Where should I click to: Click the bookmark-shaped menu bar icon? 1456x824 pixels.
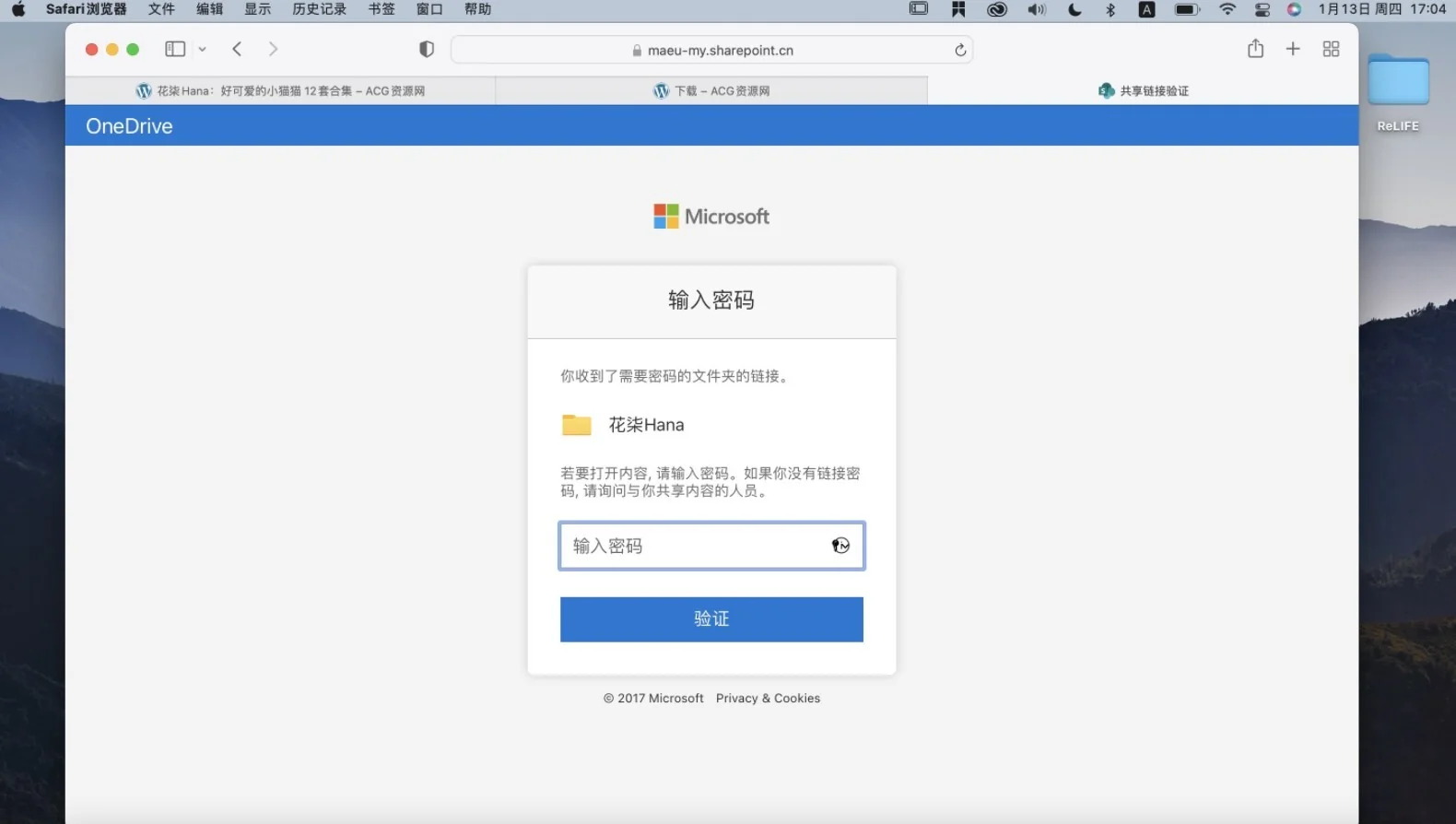click(x=958, y=9)
